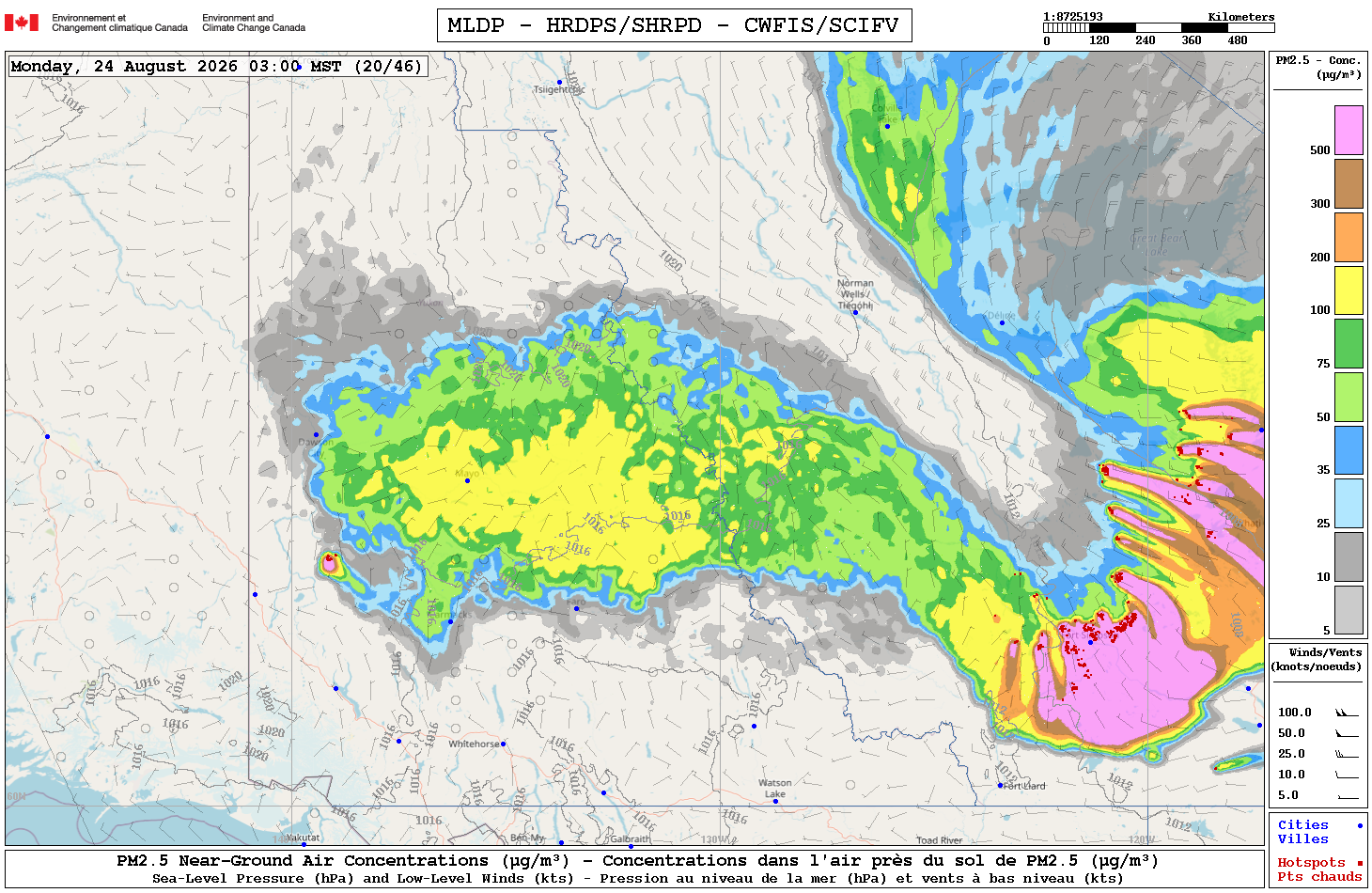
Task: Select the orange 200–300 legend swatch
Action: tap(1349, 237)
